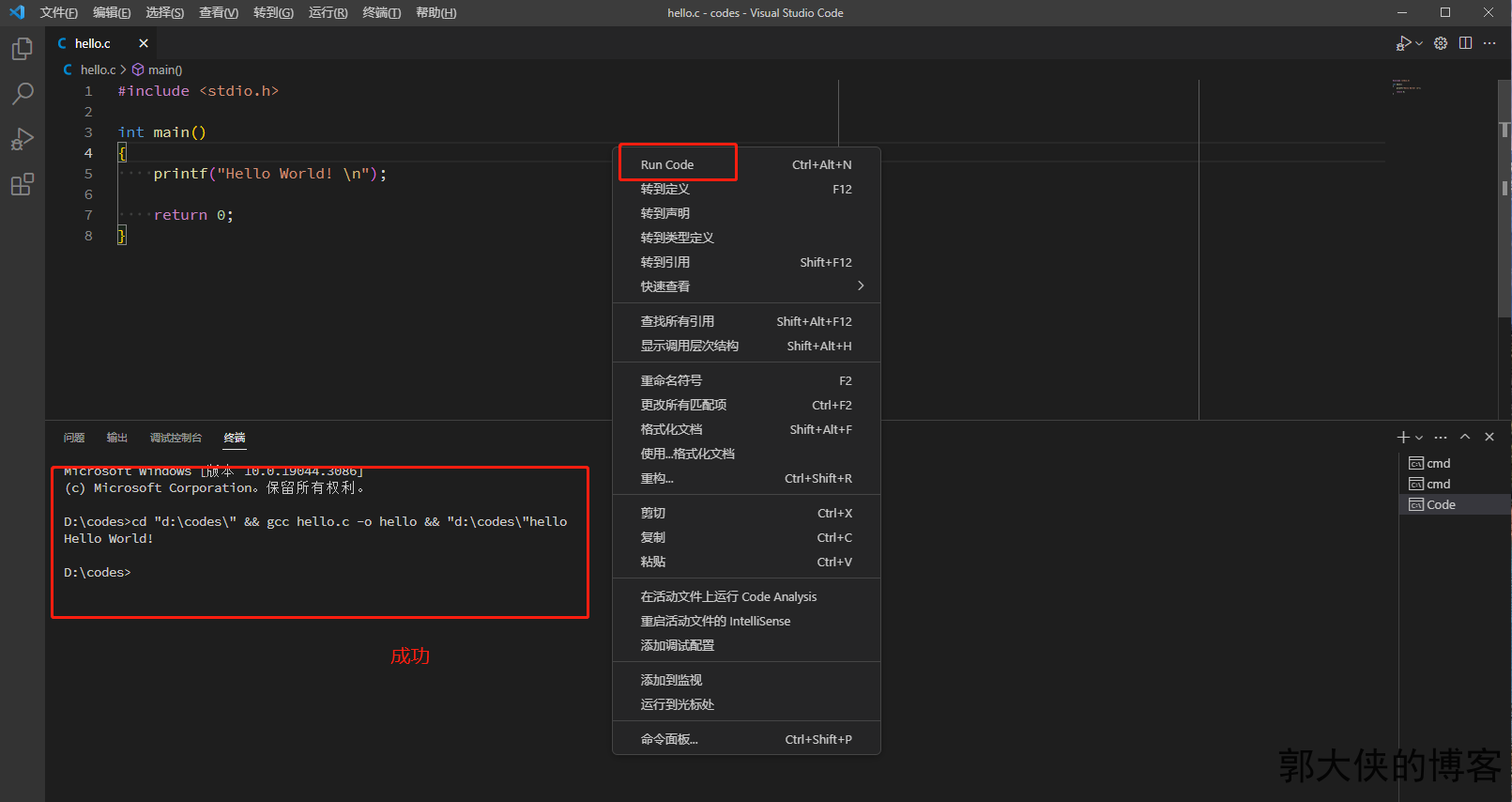Select the second cmd terminal
This screenshot has width=1512, height=802.
pos(1455,484)
